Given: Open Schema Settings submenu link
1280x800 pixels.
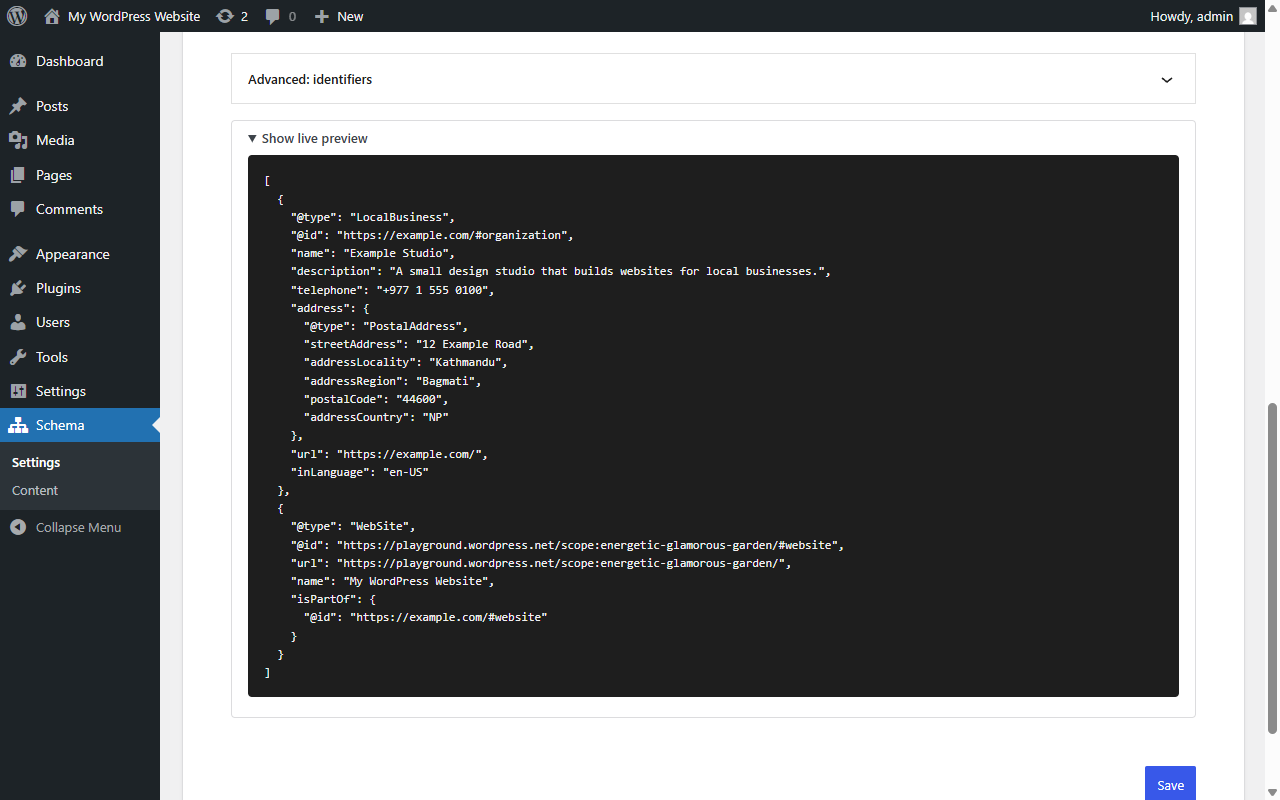Looking at the screenshot, I should [36, 463].
